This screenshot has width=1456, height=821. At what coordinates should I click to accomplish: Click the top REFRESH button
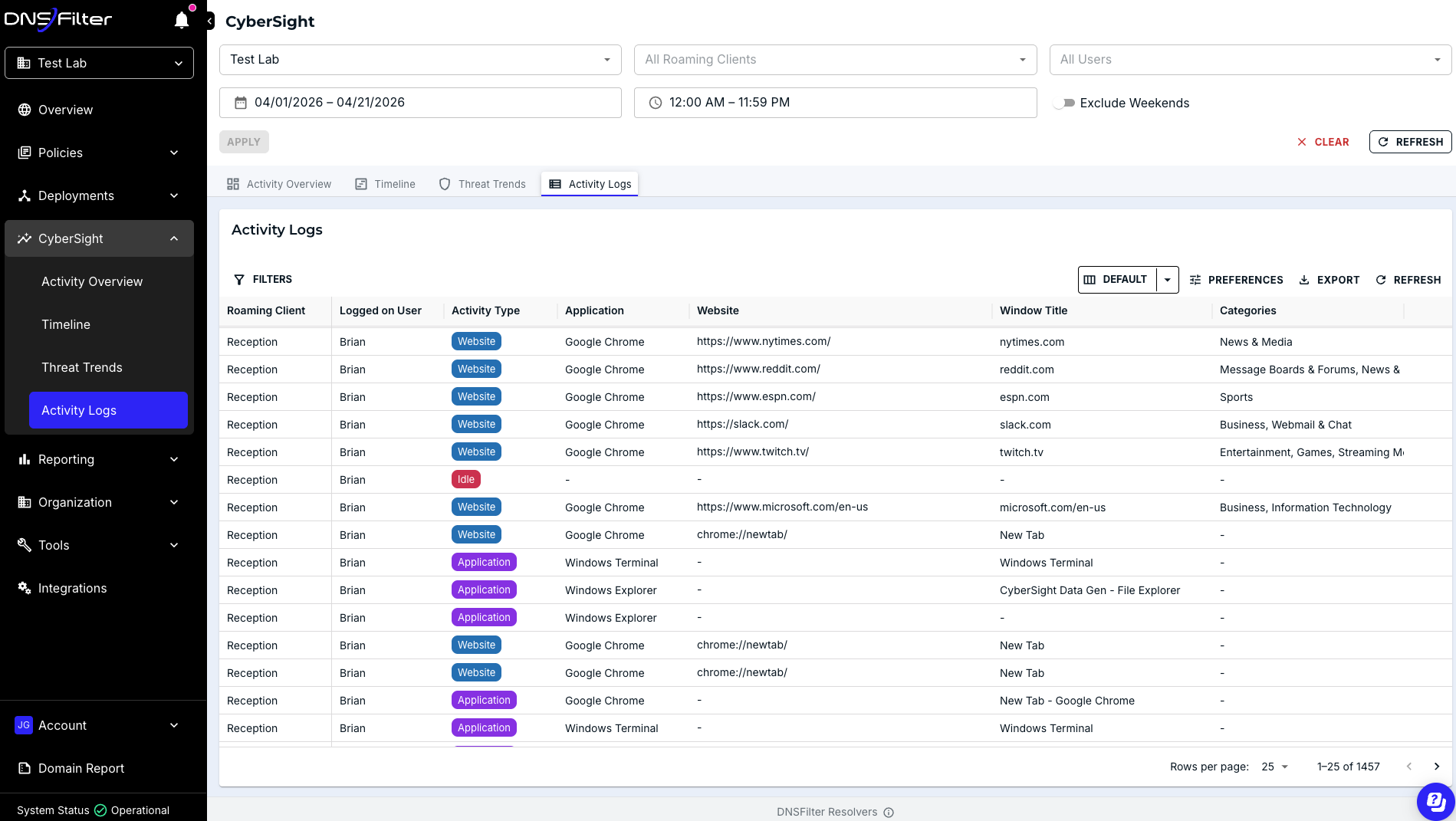tap(1410, 142)
